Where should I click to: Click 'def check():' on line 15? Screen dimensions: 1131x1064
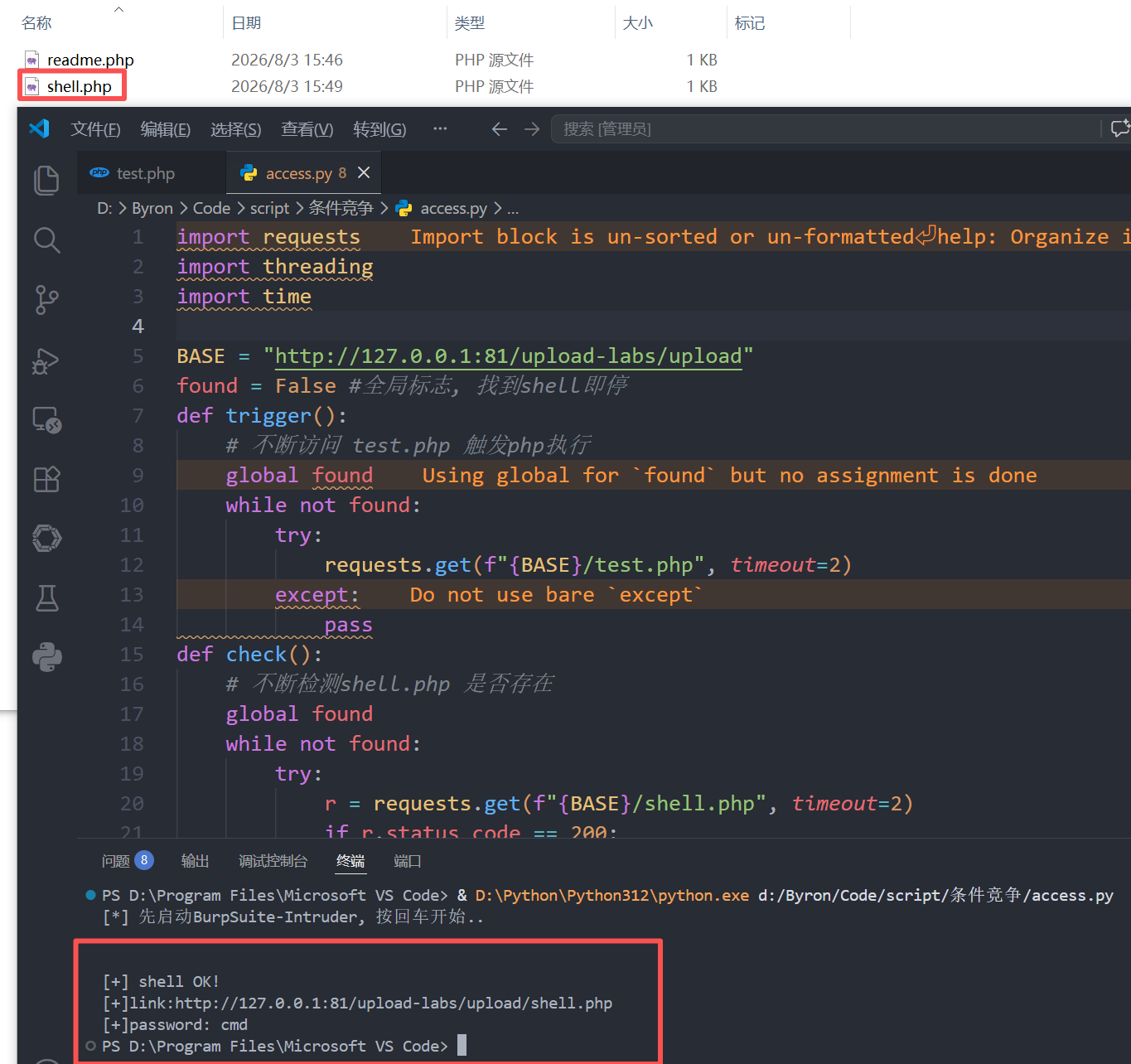click(249, 654)
